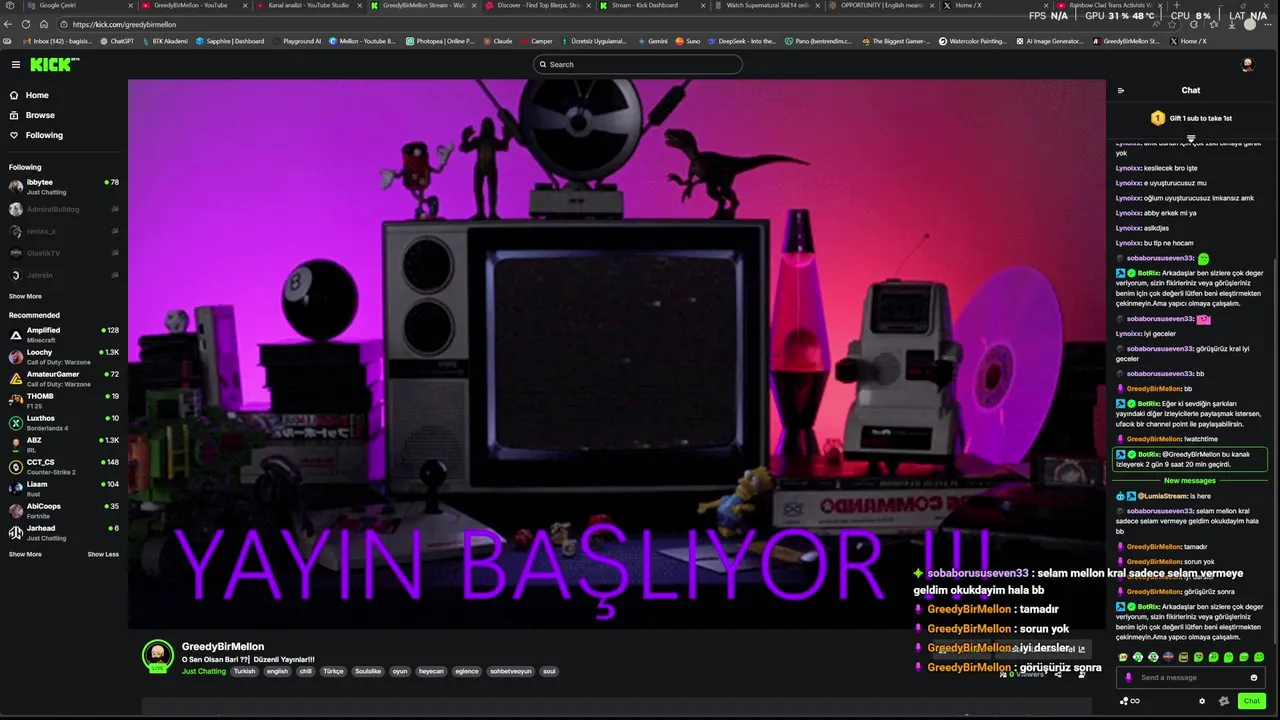Open emote picker in message box
Image resolution: width=1280 pixels, height=720 pixels.
point(1254,677)
